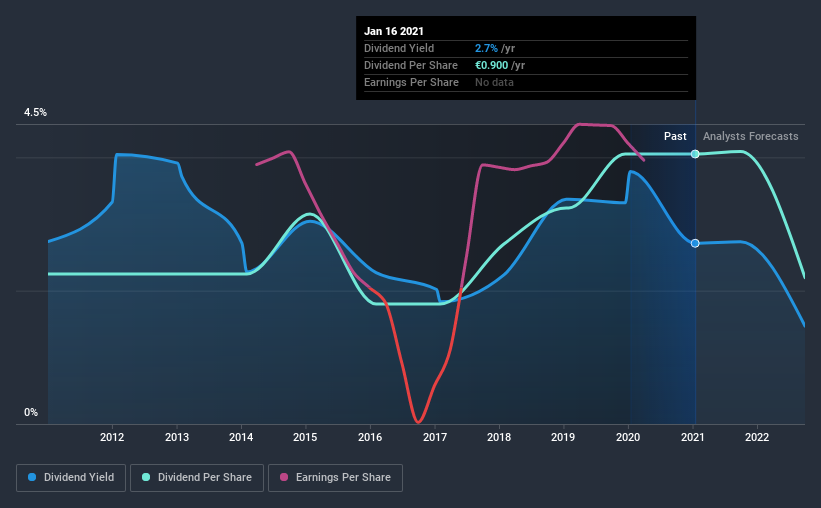Viewport: 821px width, 508px height.
Task: Select the Dividend Yield data point at 2021
Action: click(695, 243)
